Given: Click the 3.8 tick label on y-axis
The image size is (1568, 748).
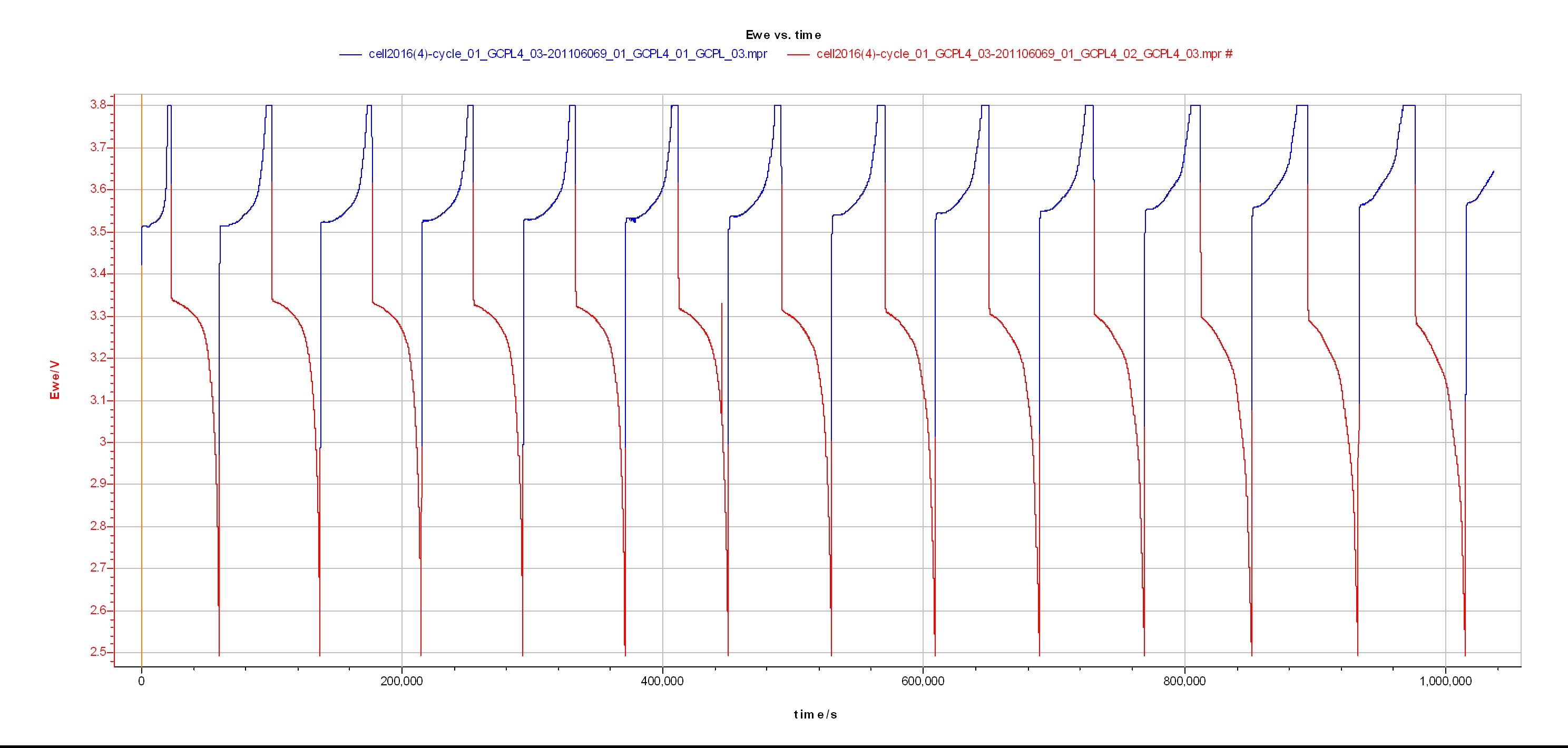Looking at the screenshot, I should (x=98, y=105).
